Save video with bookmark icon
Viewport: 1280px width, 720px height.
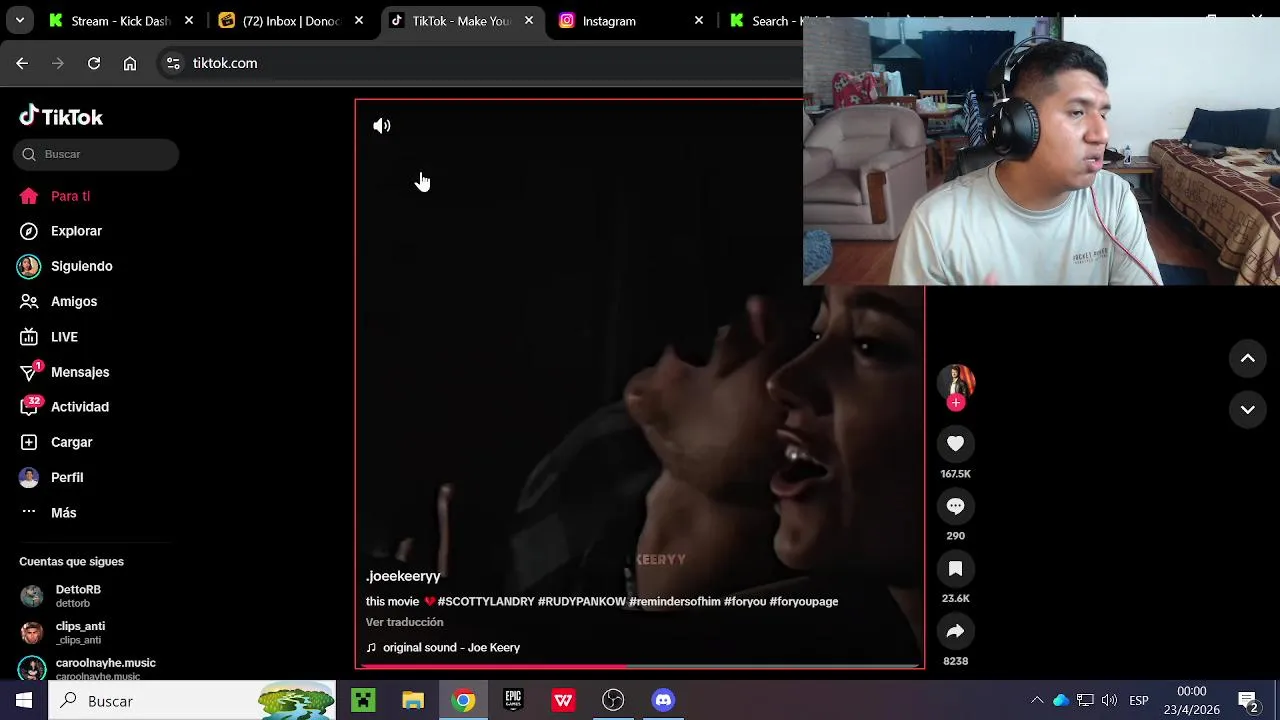click(x=955, y=569)
